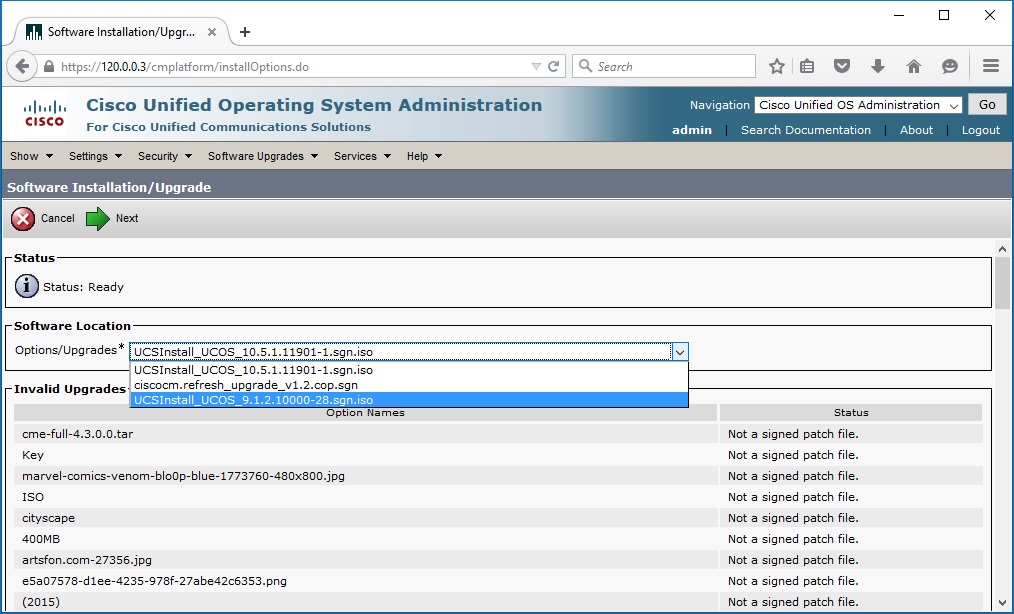Image resolution: width=1014 pixels, height=614 pixels.
Task: Click marvel-comics-venom-blo0p-blue-1773760-480x800.jpg row
Action: (365, 476)
